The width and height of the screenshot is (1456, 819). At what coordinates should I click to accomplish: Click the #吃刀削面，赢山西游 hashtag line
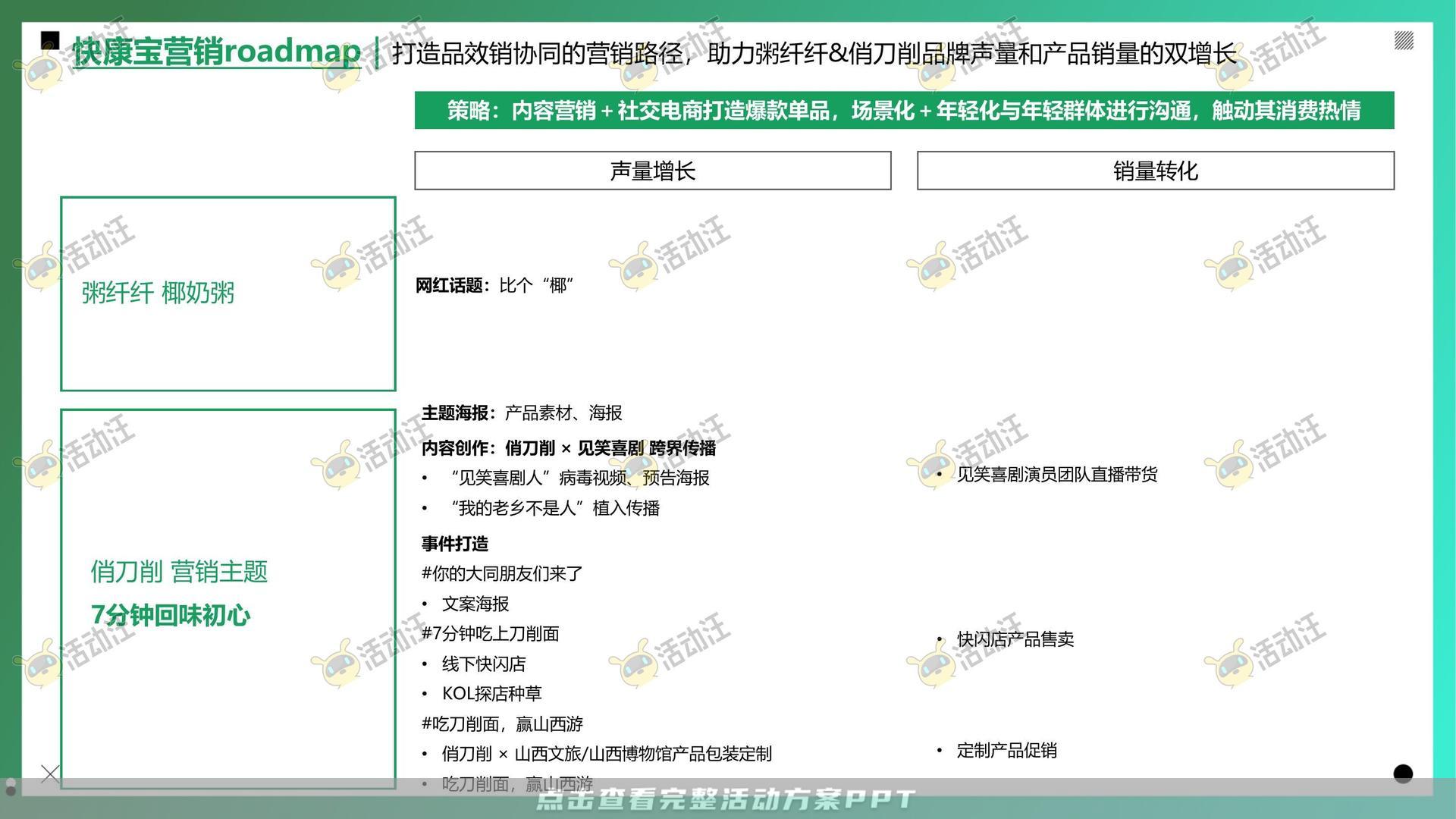[x=502, y=723]
